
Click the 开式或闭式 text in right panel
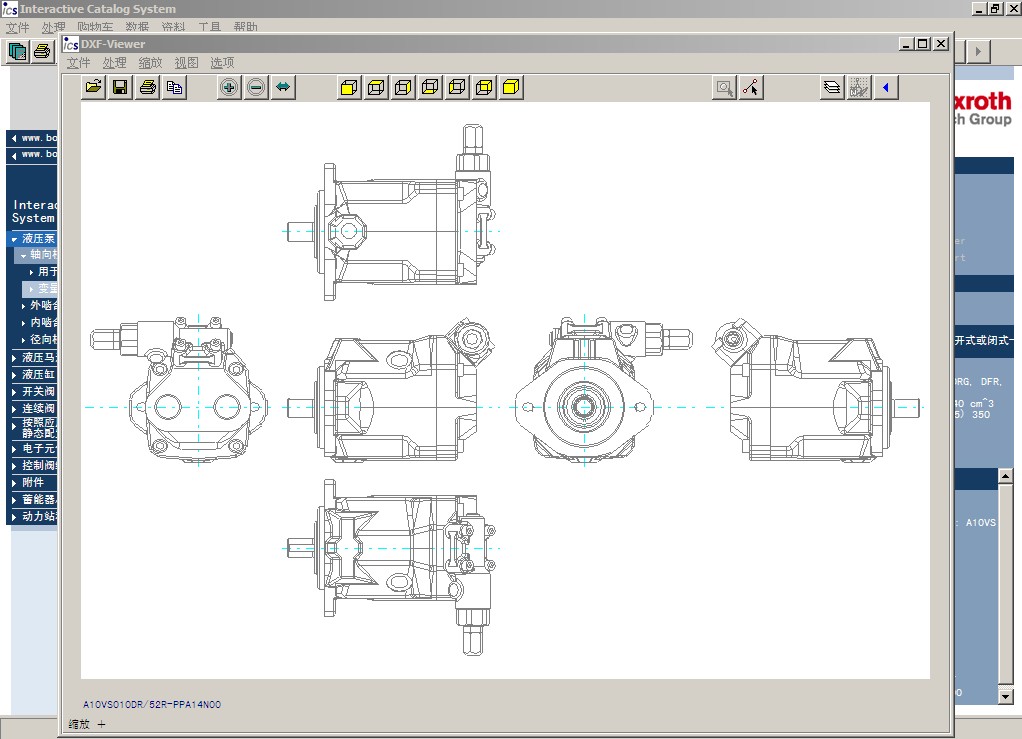[983, 340]
